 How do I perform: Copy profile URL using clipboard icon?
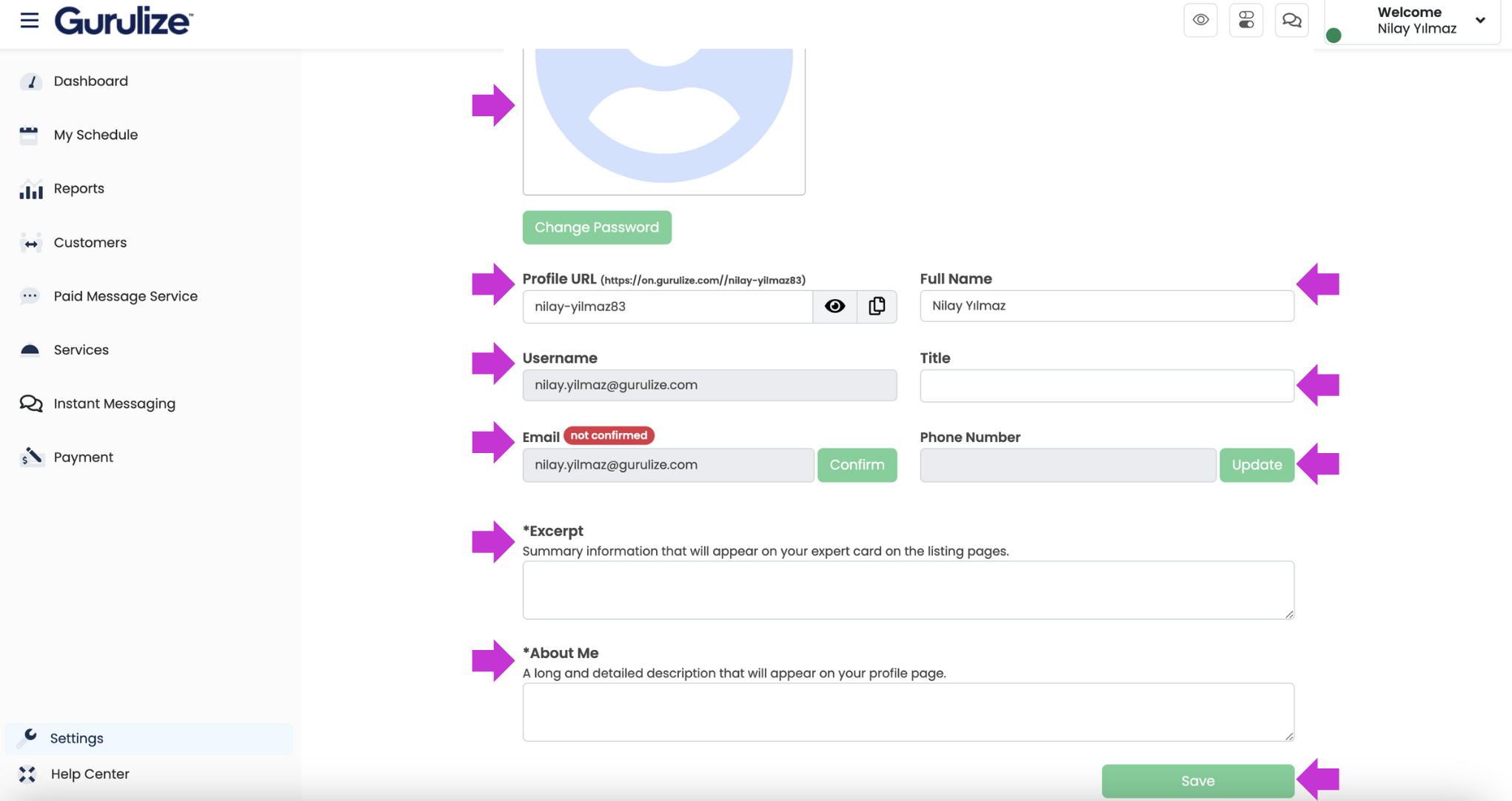(877, 306)
